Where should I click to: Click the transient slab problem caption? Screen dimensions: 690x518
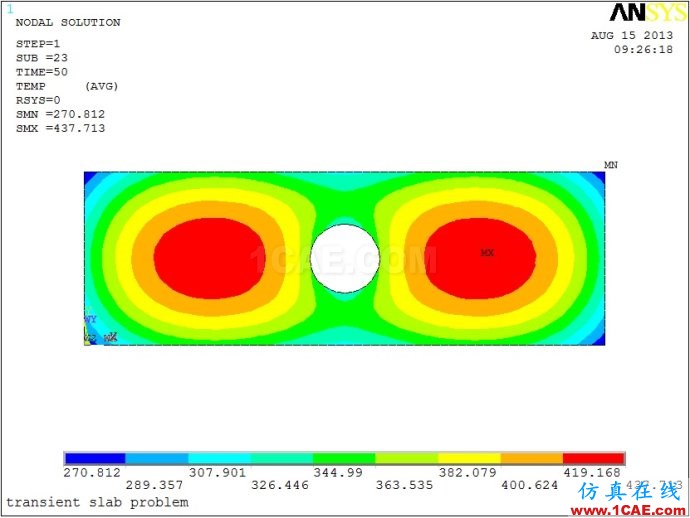97,502
